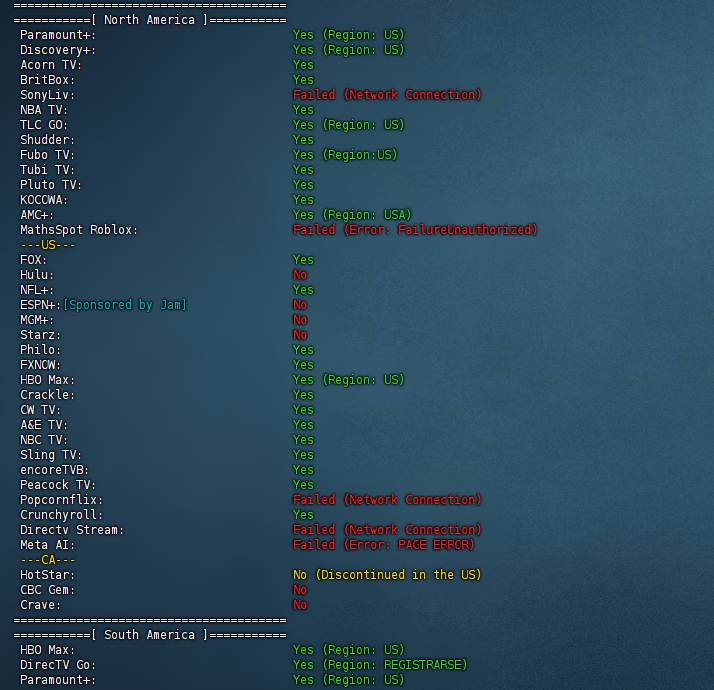714x690 pixels.
Task: Click the Crunchyroll label
Action: [x=61, y=515]
